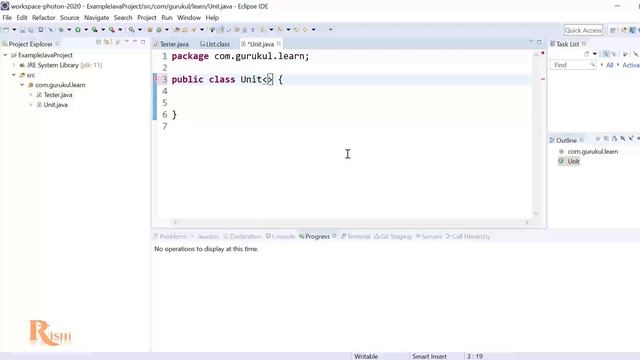Screen dimensions: 640x360
Task: Open the File menu
Action: click(7, 18)
